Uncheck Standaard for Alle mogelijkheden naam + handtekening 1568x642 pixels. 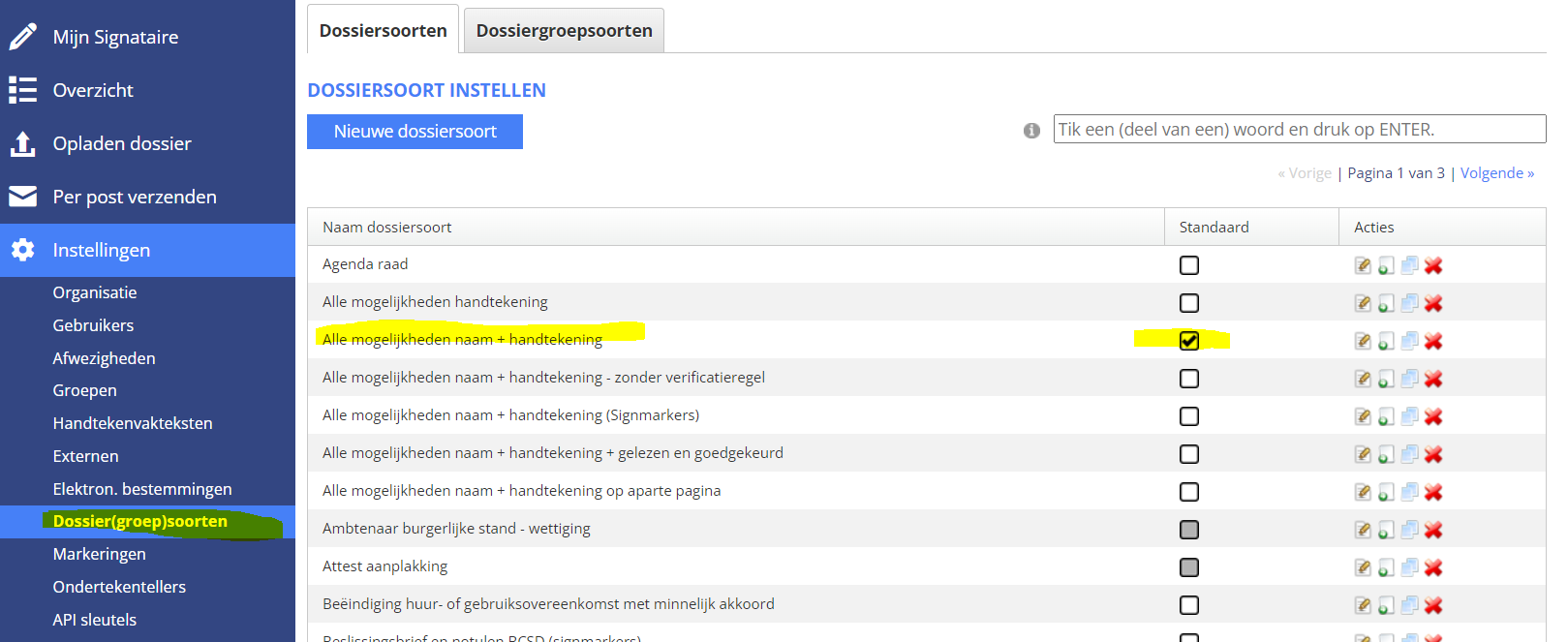click(1189, 341)
